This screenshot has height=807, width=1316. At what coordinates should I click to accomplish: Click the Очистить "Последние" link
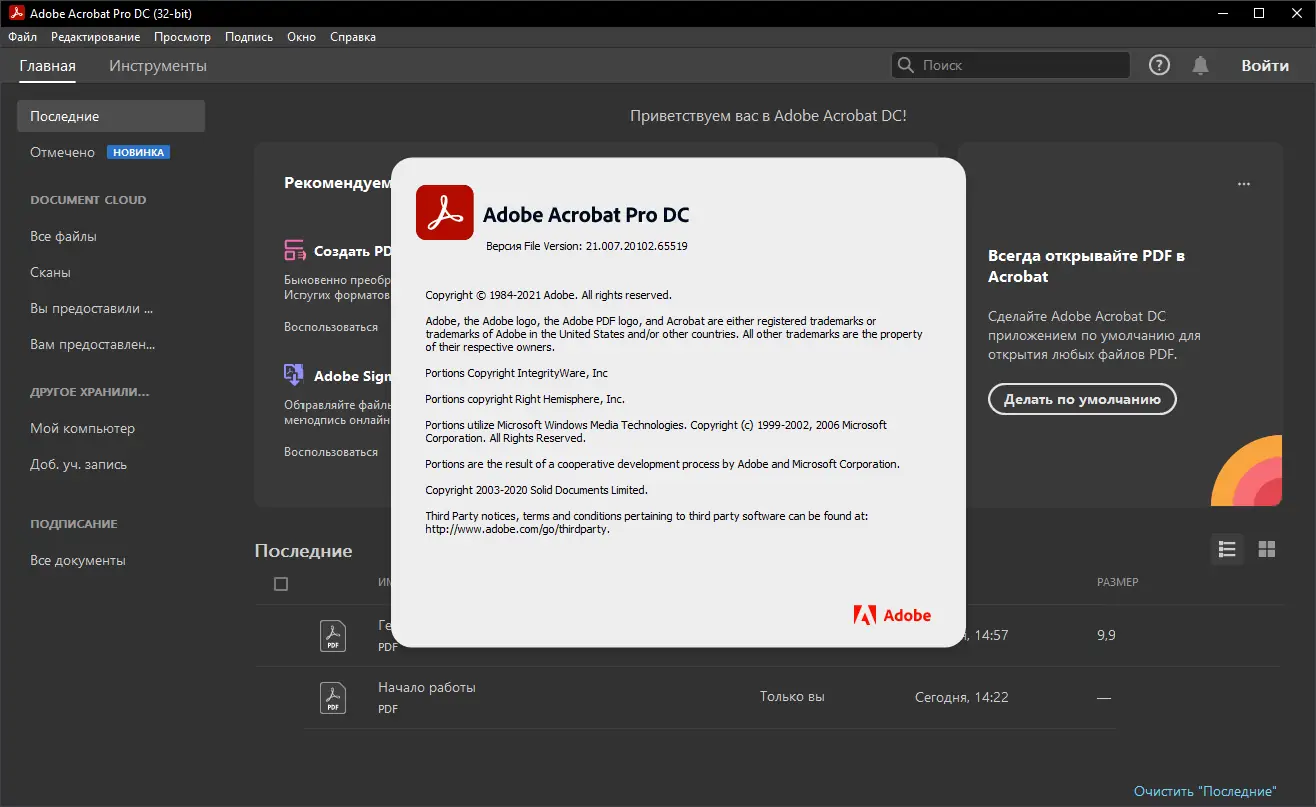[1205, 791]
